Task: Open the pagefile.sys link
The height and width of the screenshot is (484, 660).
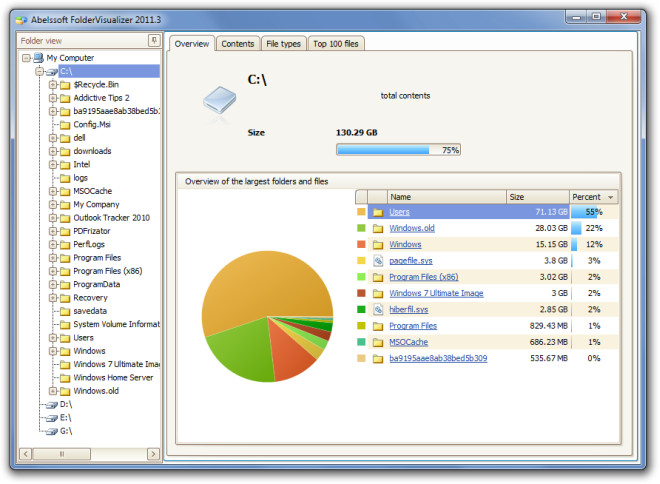Action: 411,261
